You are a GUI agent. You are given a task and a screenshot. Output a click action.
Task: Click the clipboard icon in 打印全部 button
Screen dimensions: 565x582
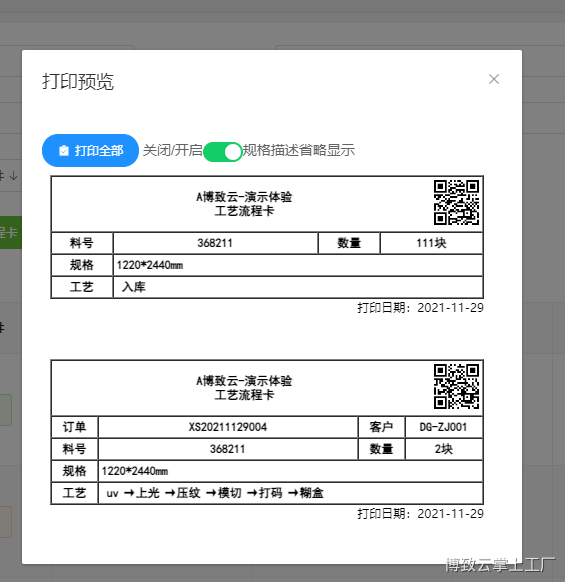(x=64, y=151)
